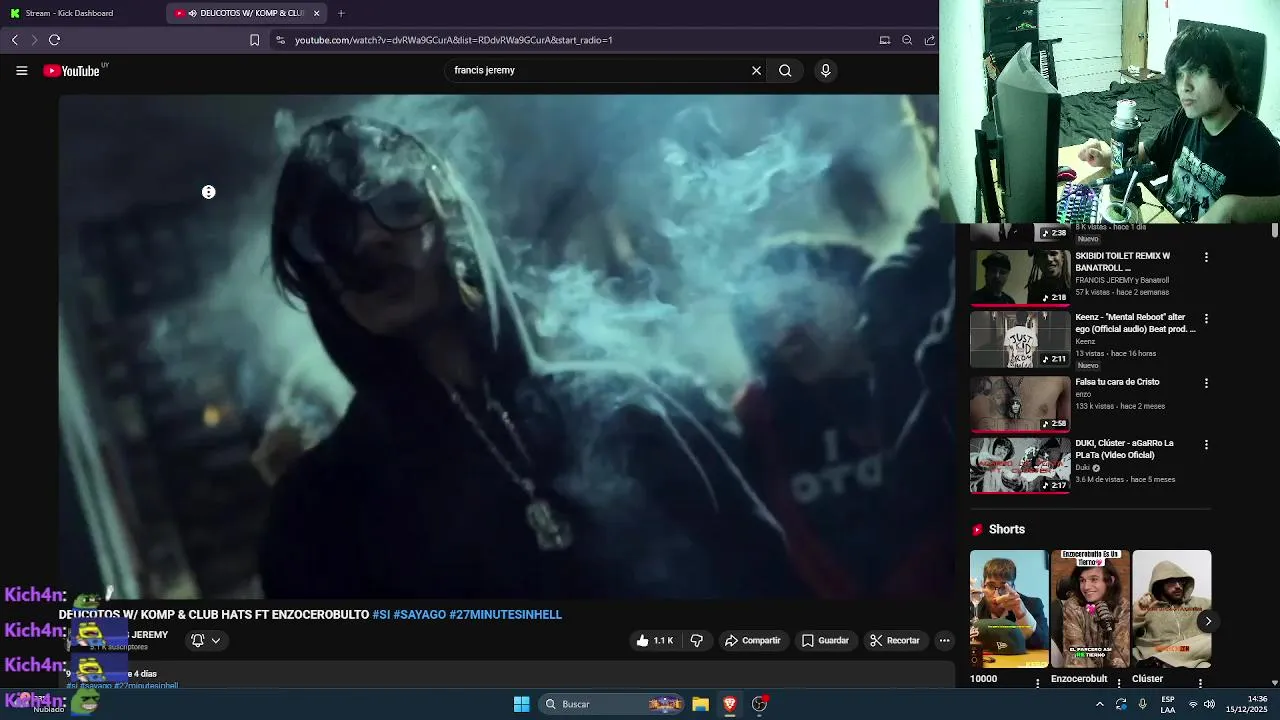Screen dimensions: 1280x720
Task: Open options for Clúster Short
Action: [x=1200, y=683]
